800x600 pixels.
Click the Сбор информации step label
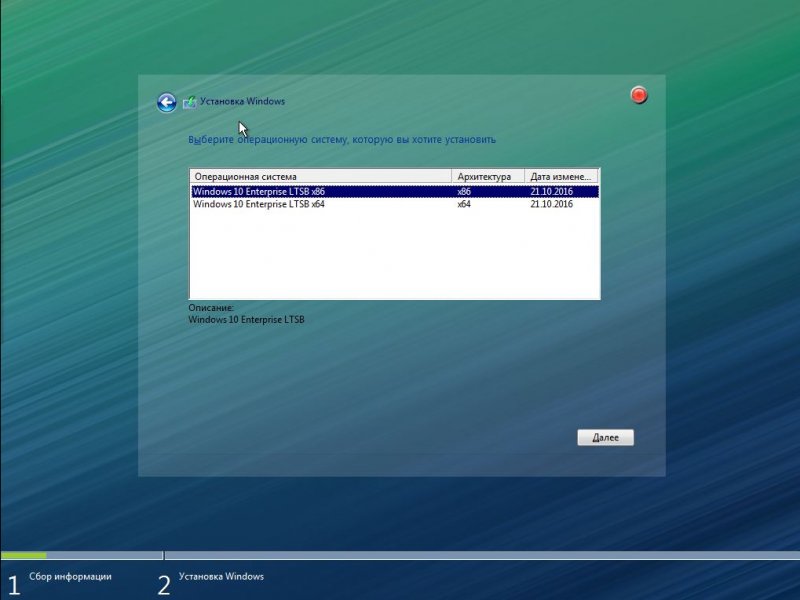point(70,577)
